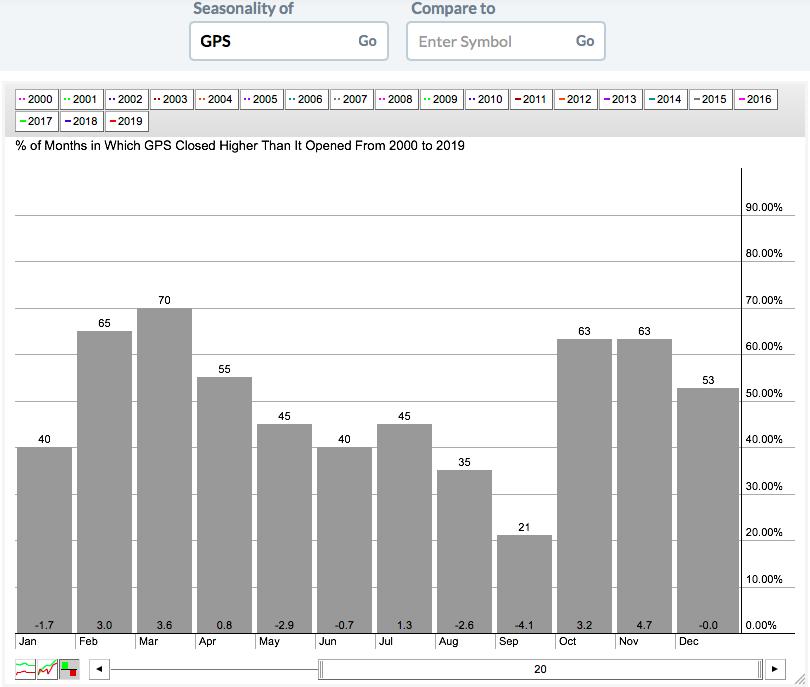Click the -4.1 average return value
Viewport: 810px width, 687px height.
tap(524, 625)
